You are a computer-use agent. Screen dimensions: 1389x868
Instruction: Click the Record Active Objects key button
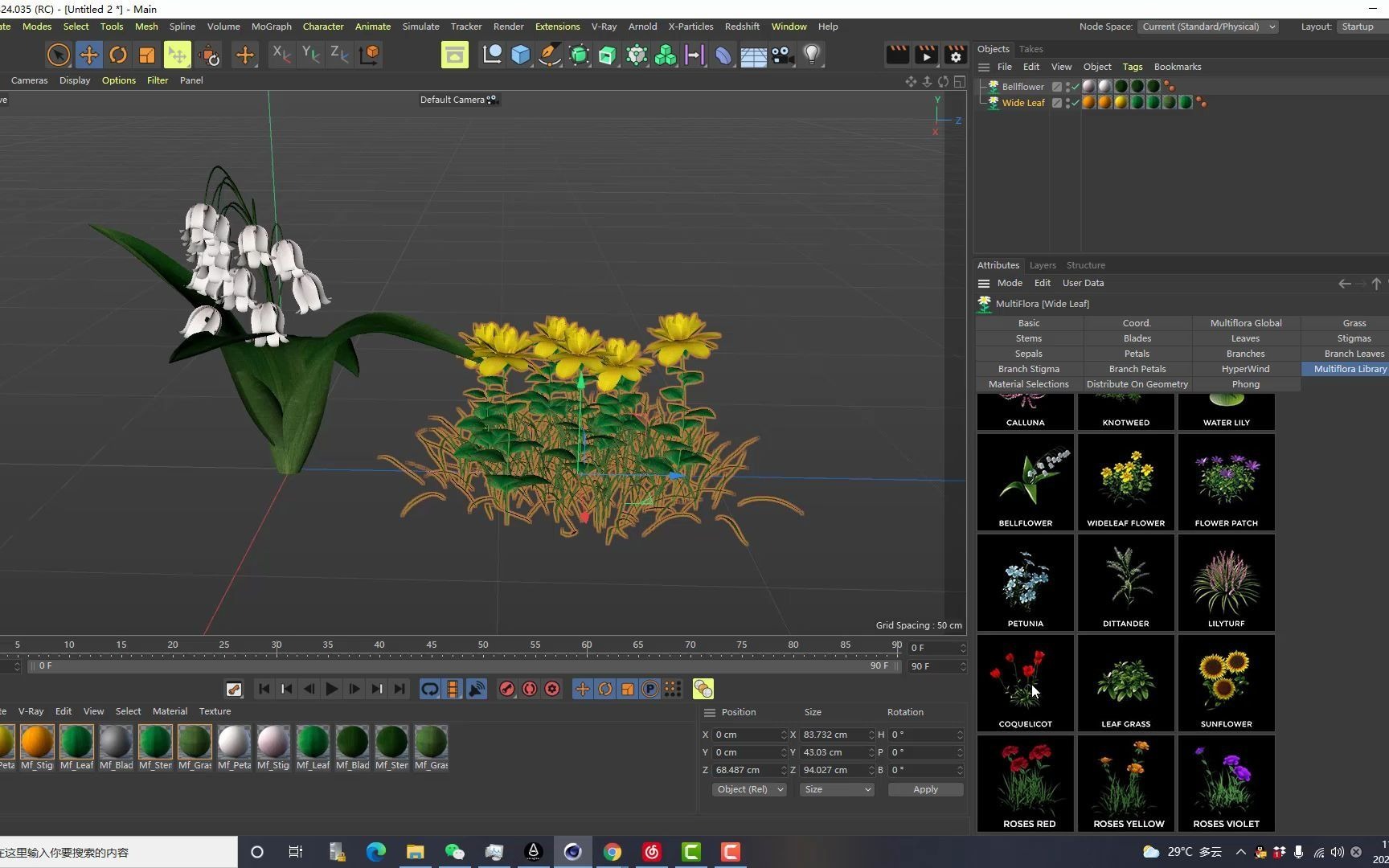(x=506, y=690)
